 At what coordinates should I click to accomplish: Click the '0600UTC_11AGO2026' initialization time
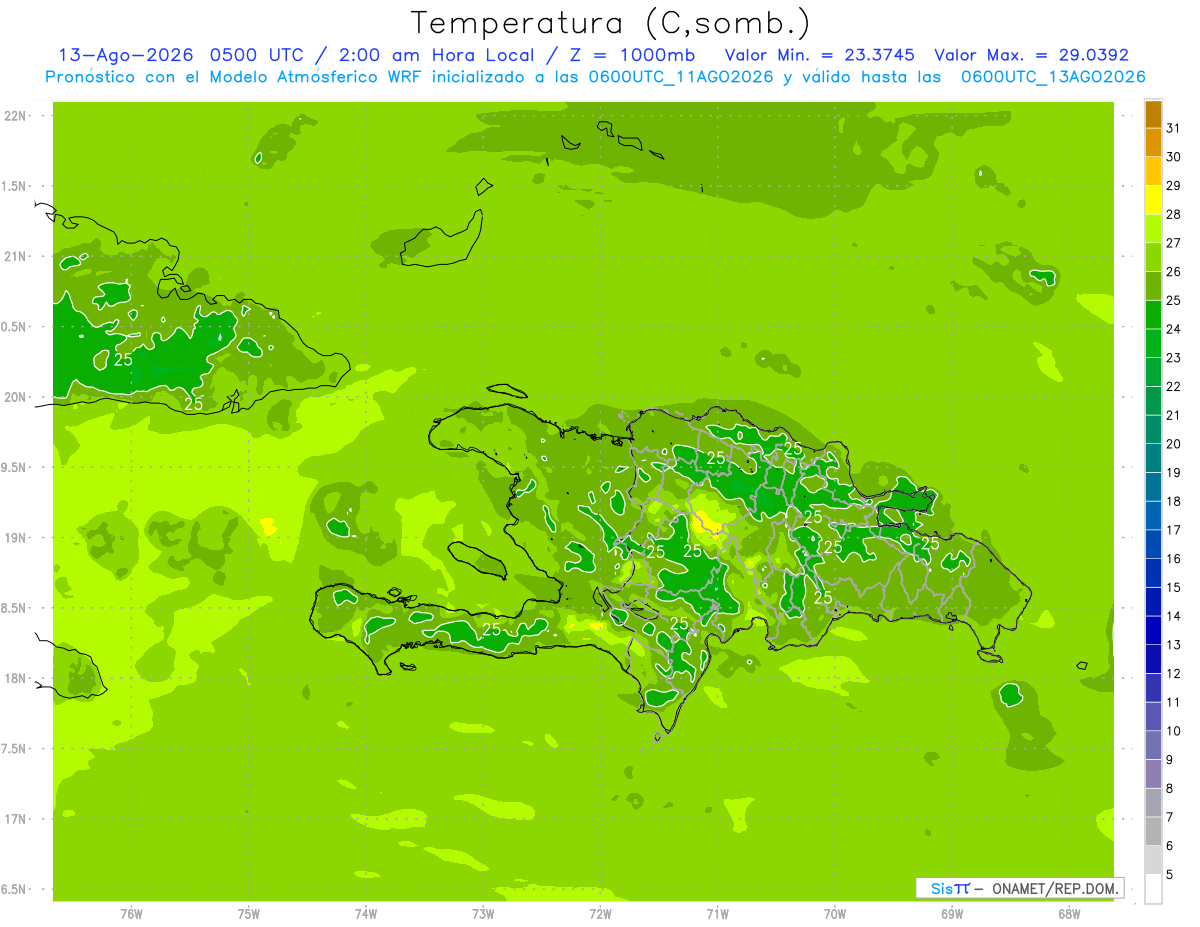point(680,77)
